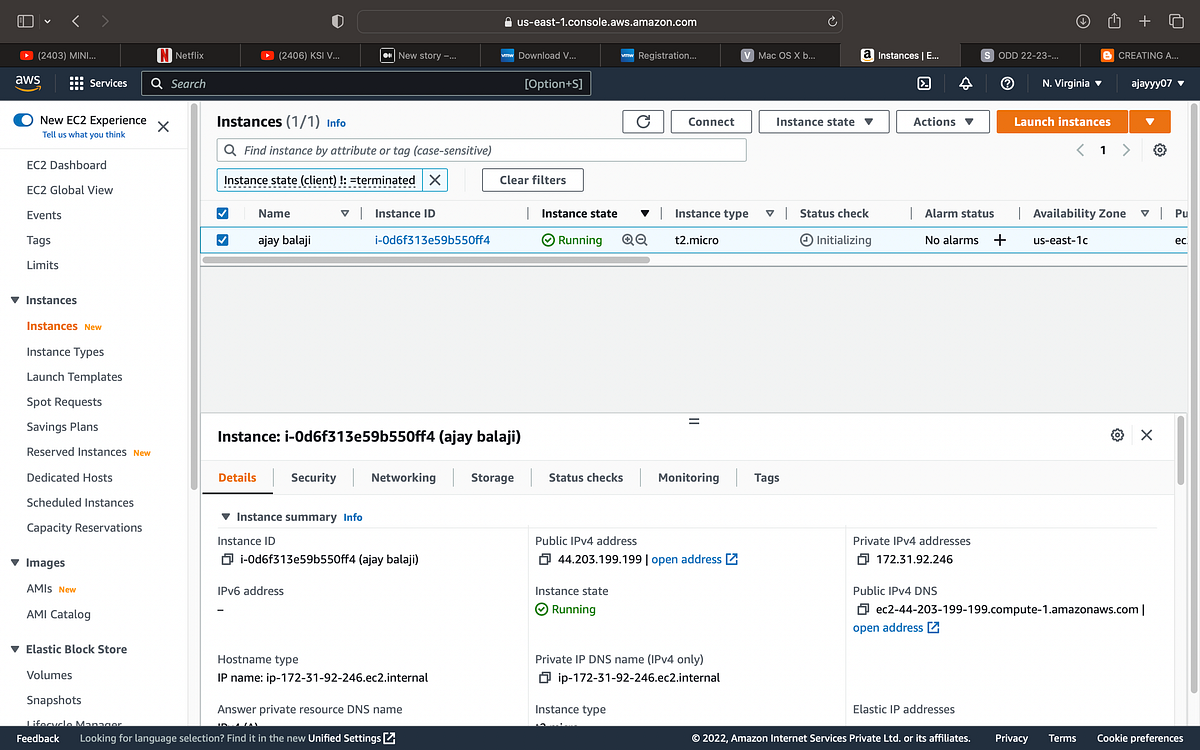Open settings gear in the instance details panel
The width and height of the screenshot is (1200, 750).
pyautogui.click(x=1117, y=435)
